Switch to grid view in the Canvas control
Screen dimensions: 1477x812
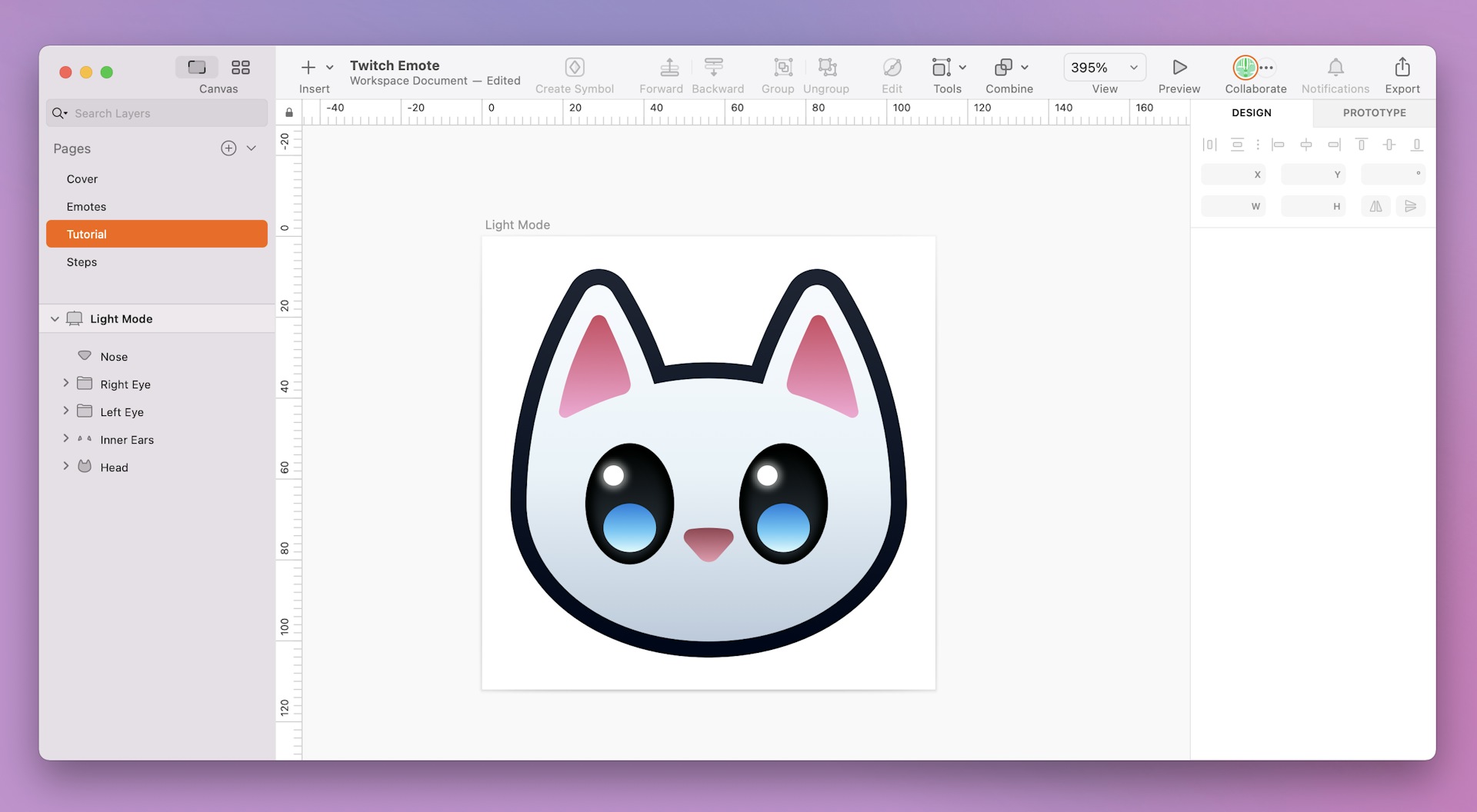tap(240, 68)
